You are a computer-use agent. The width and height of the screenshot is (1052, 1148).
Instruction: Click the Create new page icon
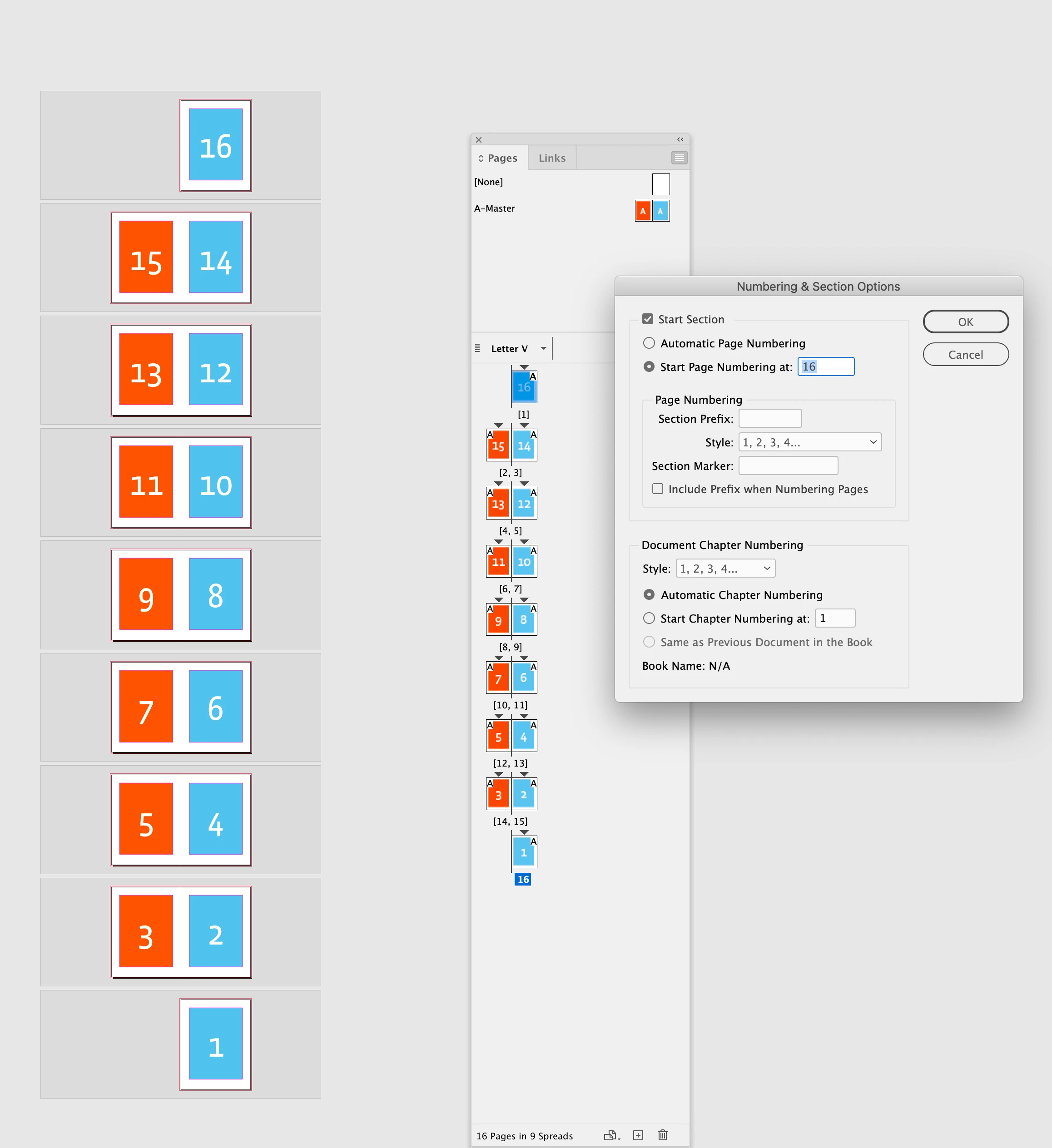point(638,1135)
